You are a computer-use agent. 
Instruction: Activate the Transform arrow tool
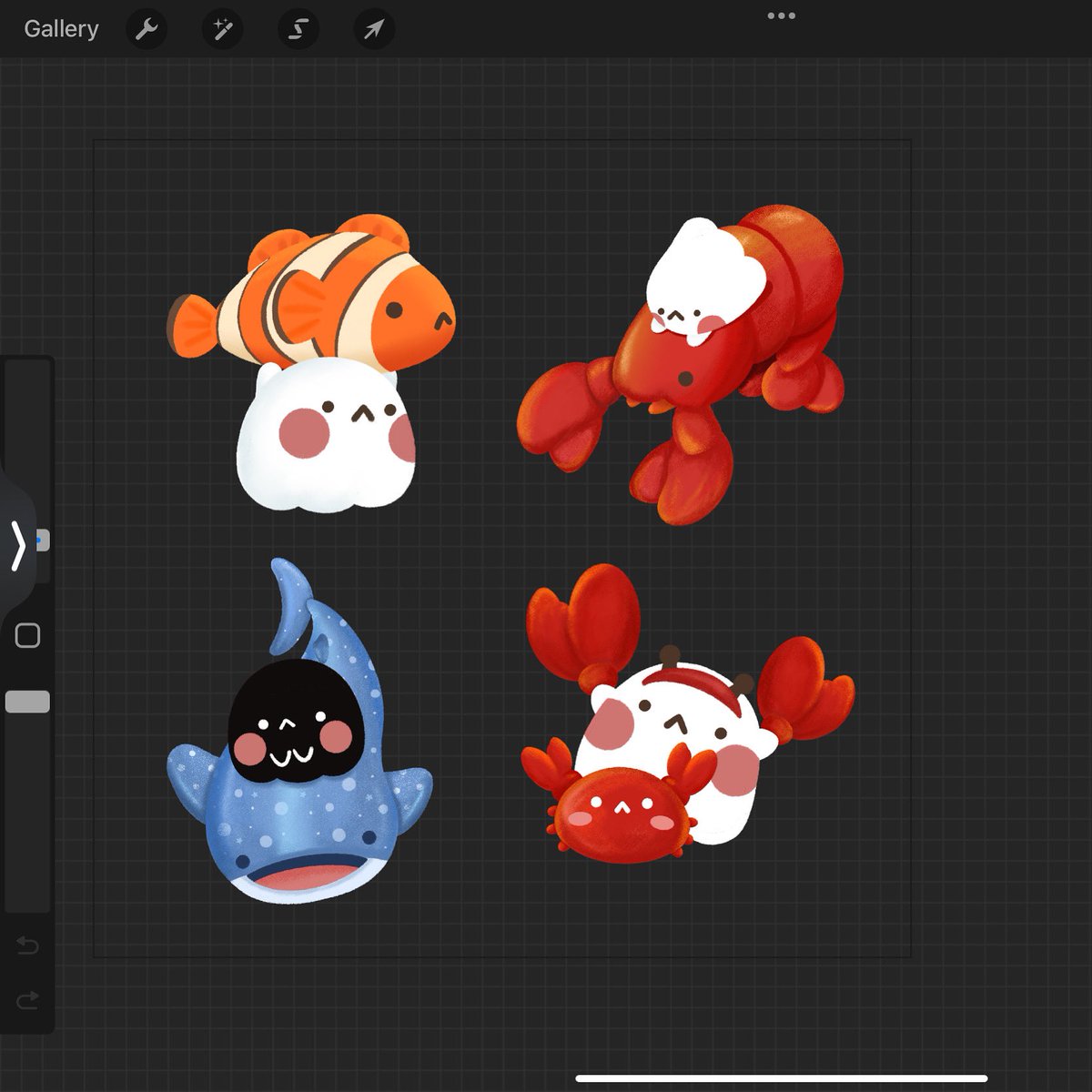[x=373, y=30]
